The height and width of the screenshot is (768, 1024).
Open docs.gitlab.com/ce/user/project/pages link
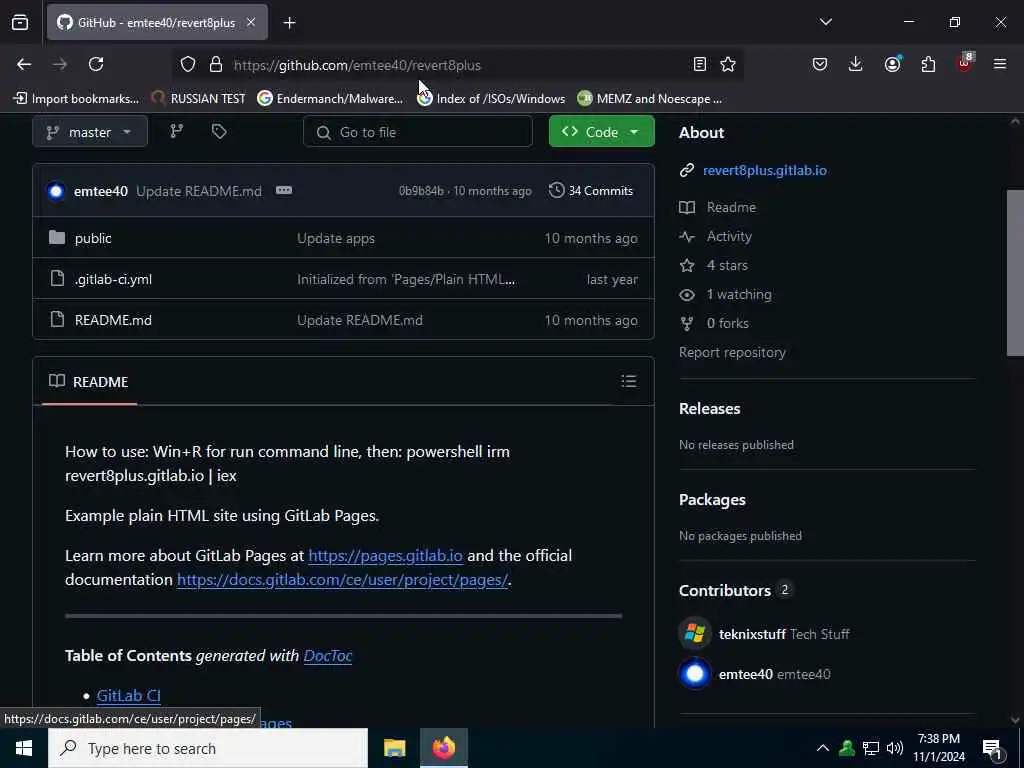[342, 580]
